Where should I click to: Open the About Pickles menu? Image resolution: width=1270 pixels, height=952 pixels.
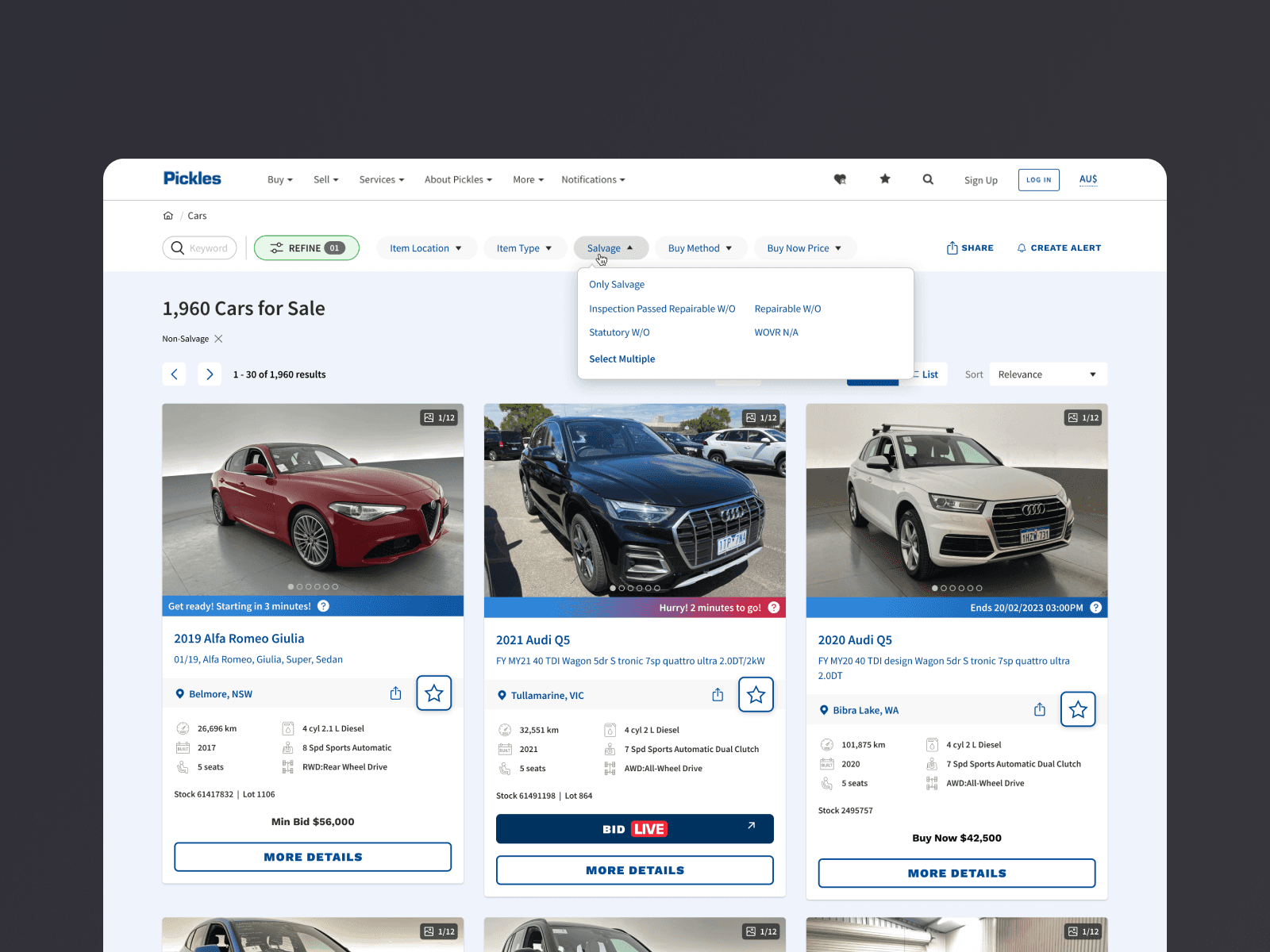(458, 180)
